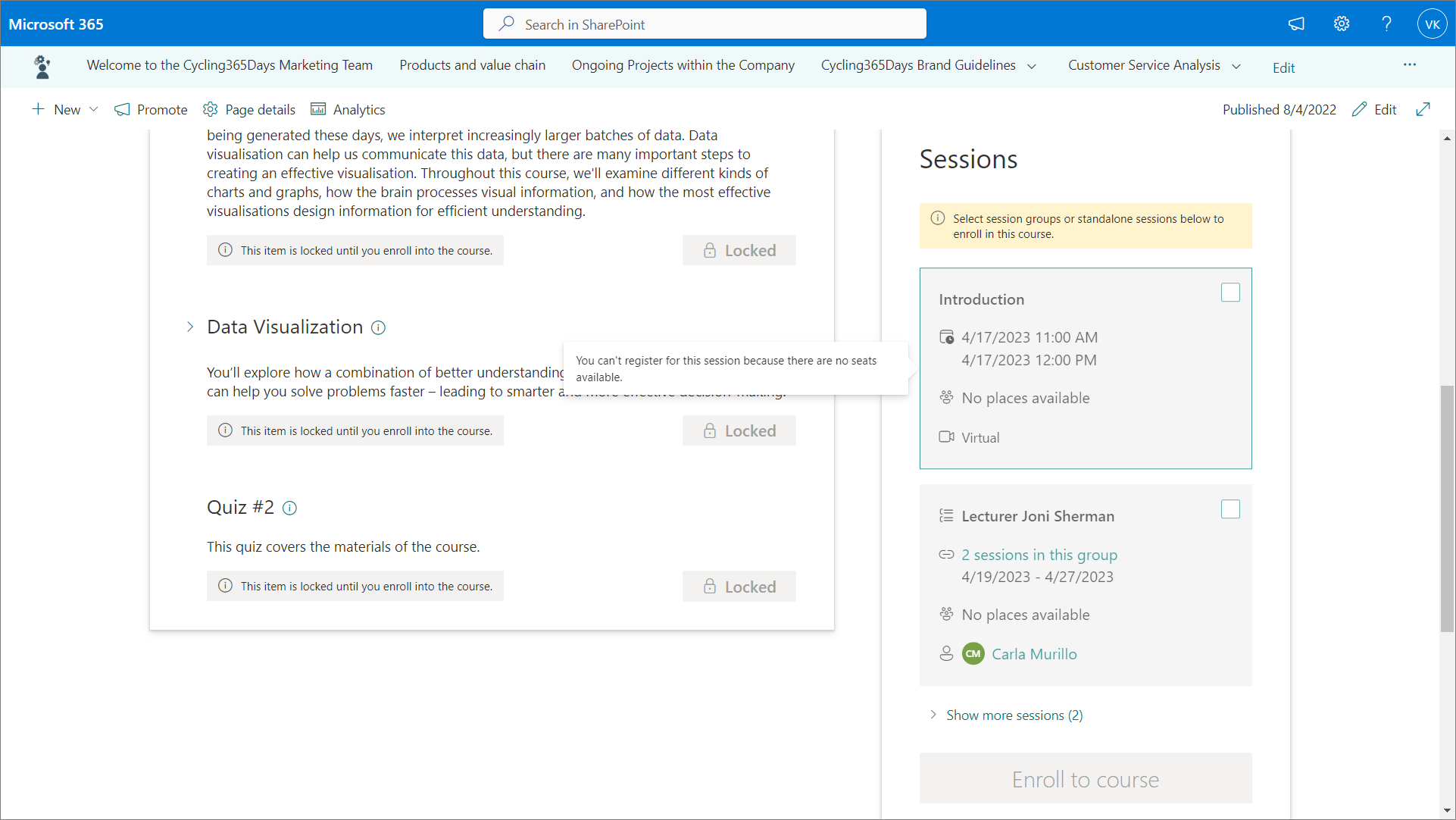Screen dimensions: 1456x820
Task: Expand Show more sessions (2)
Action: click(x=1014, y=715)
